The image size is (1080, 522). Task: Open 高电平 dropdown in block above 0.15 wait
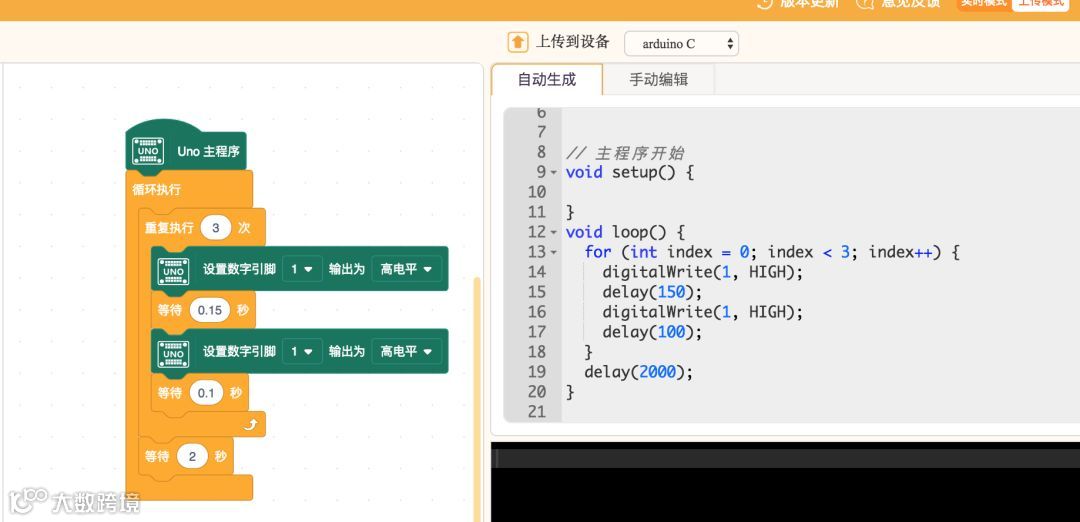406,269
